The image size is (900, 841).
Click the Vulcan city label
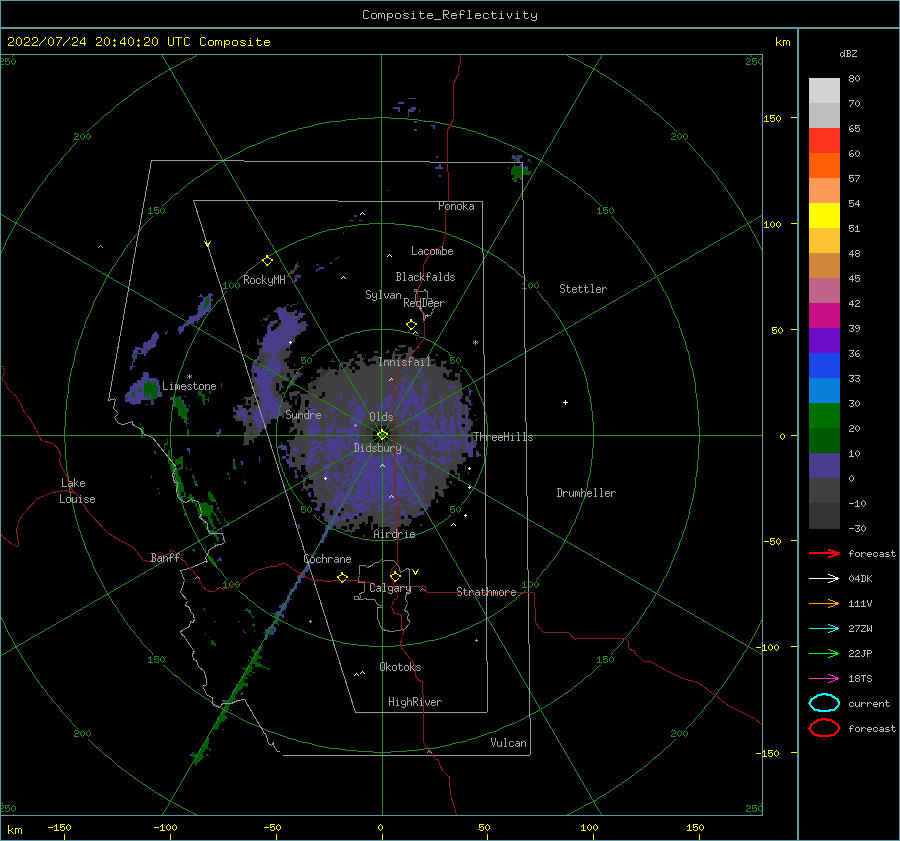coord(509,743)
